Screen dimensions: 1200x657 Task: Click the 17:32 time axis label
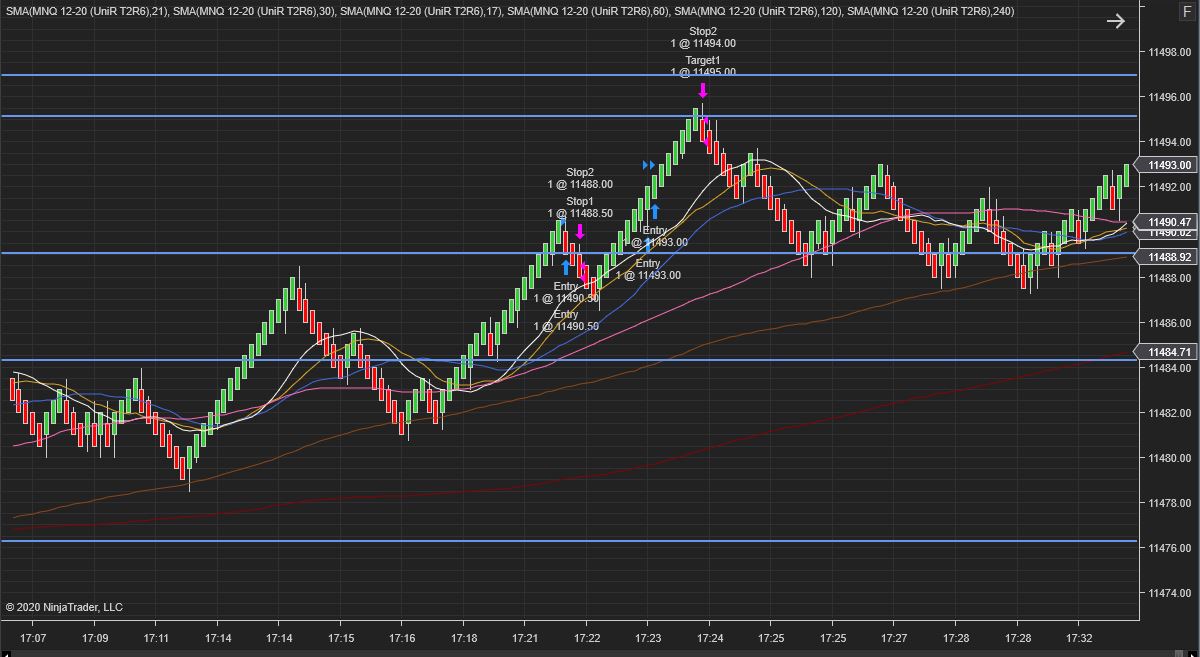1079,637
